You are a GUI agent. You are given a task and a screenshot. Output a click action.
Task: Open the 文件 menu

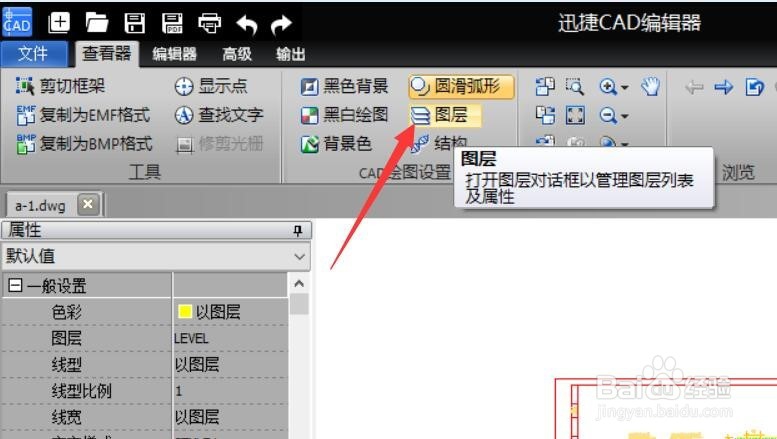tap(33, 54)
